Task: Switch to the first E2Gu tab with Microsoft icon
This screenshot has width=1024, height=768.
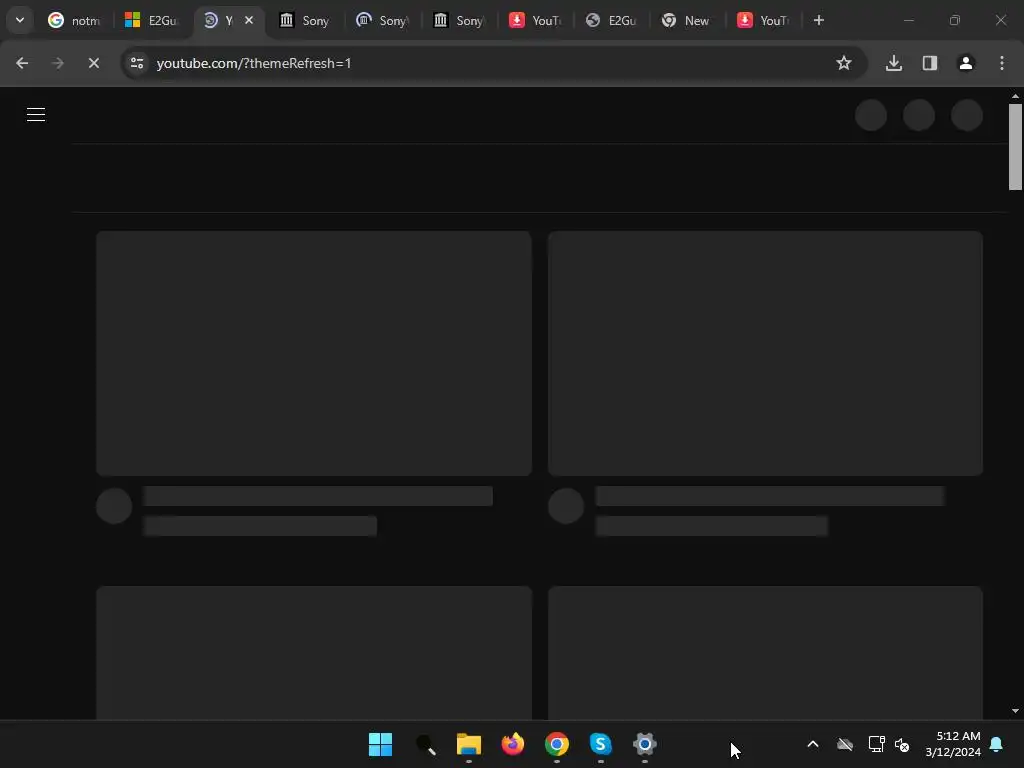Action: tap(151, 20)
